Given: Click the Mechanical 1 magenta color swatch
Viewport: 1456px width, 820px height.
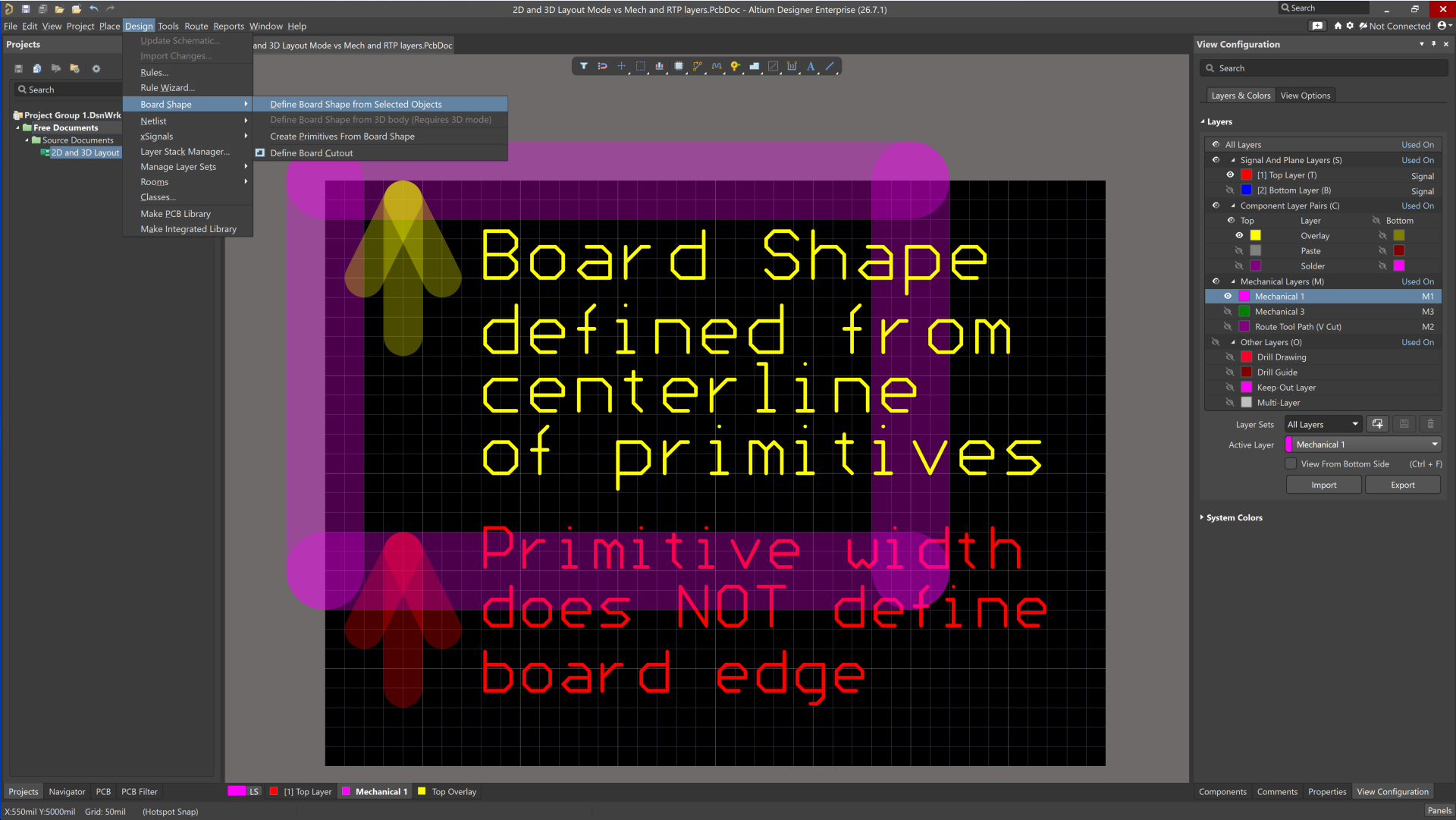Looking at the screenshot, I should click(1244, 296).
